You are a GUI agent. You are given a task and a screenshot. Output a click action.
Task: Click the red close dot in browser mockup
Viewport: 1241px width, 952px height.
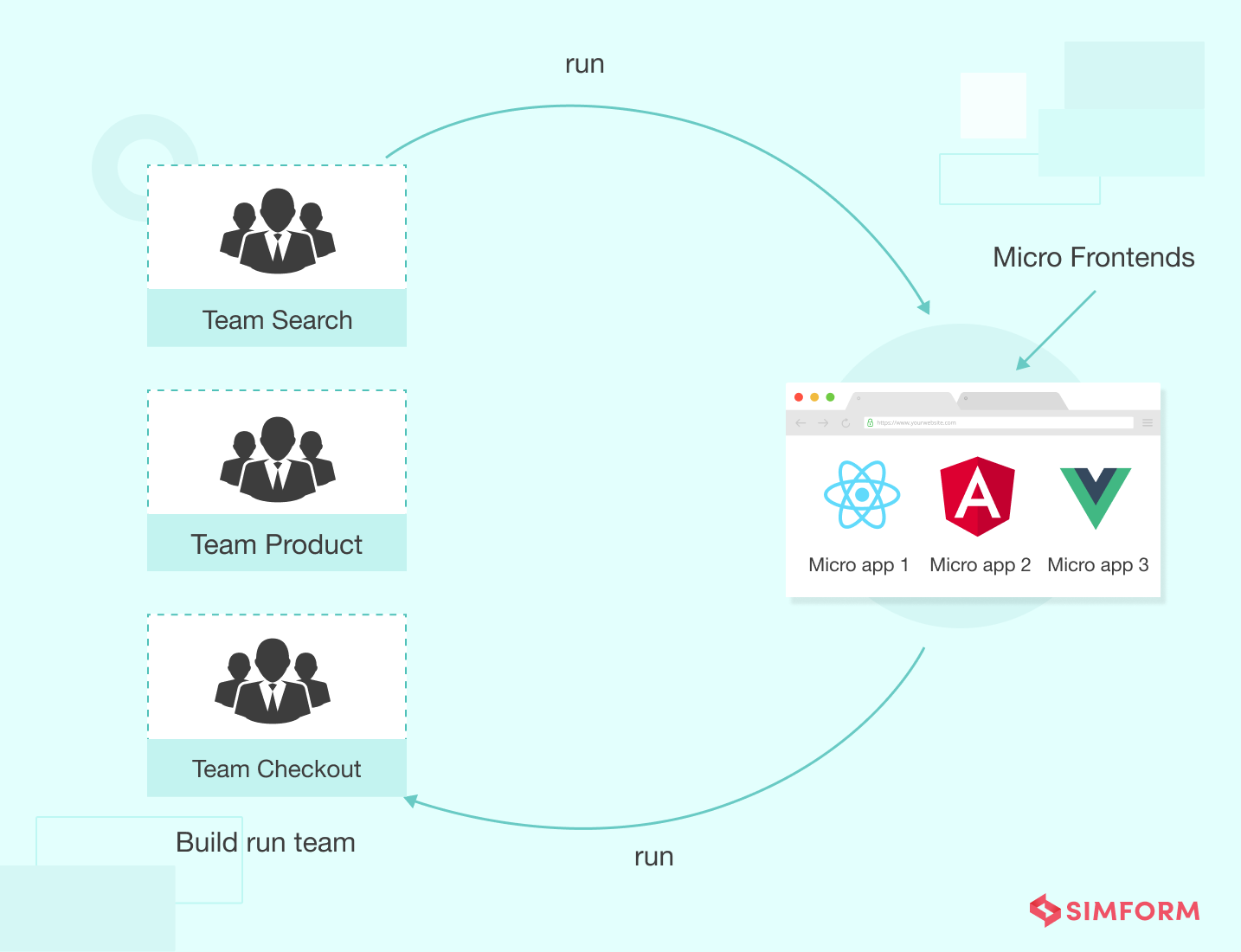[799, 397]
